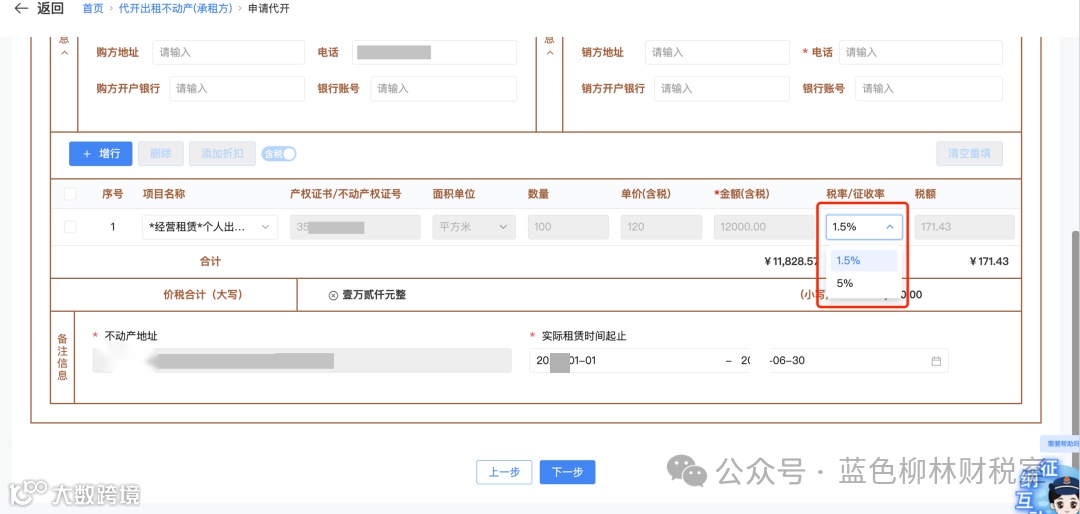Click the 税额 field showing 171.43

964,227
